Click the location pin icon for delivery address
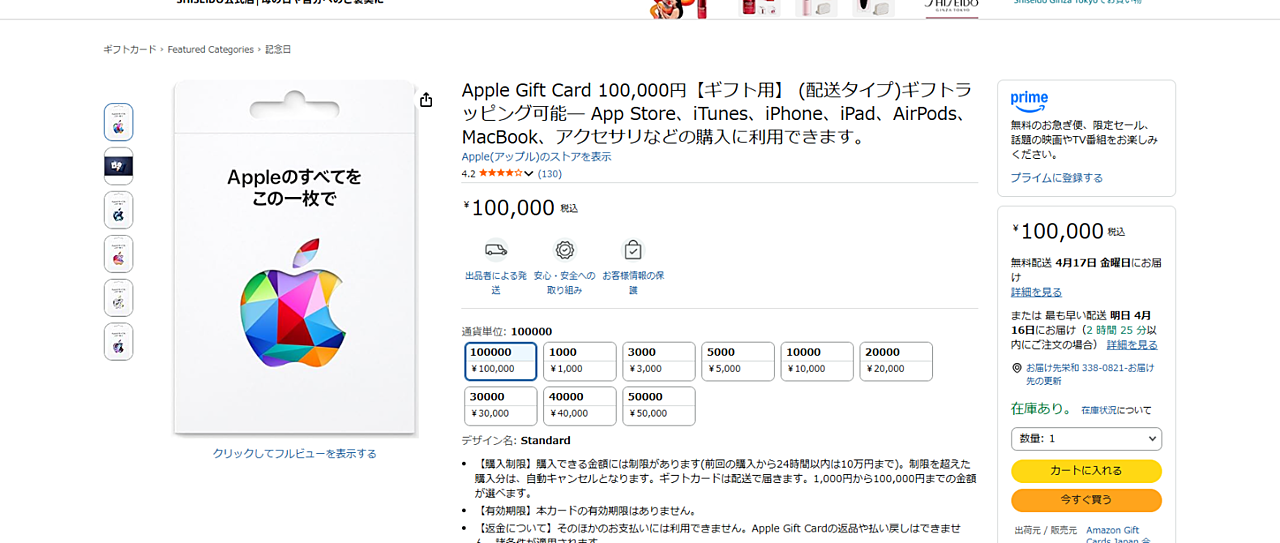Screen dimensions: 1280x543 (x=1017, y=368)
